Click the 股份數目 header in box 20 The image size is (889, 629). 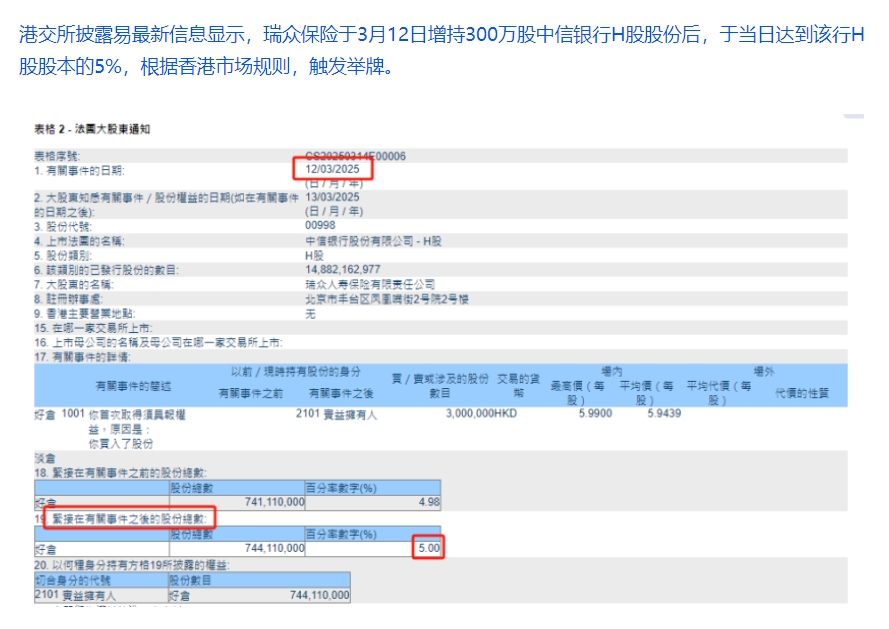(190, 581)
